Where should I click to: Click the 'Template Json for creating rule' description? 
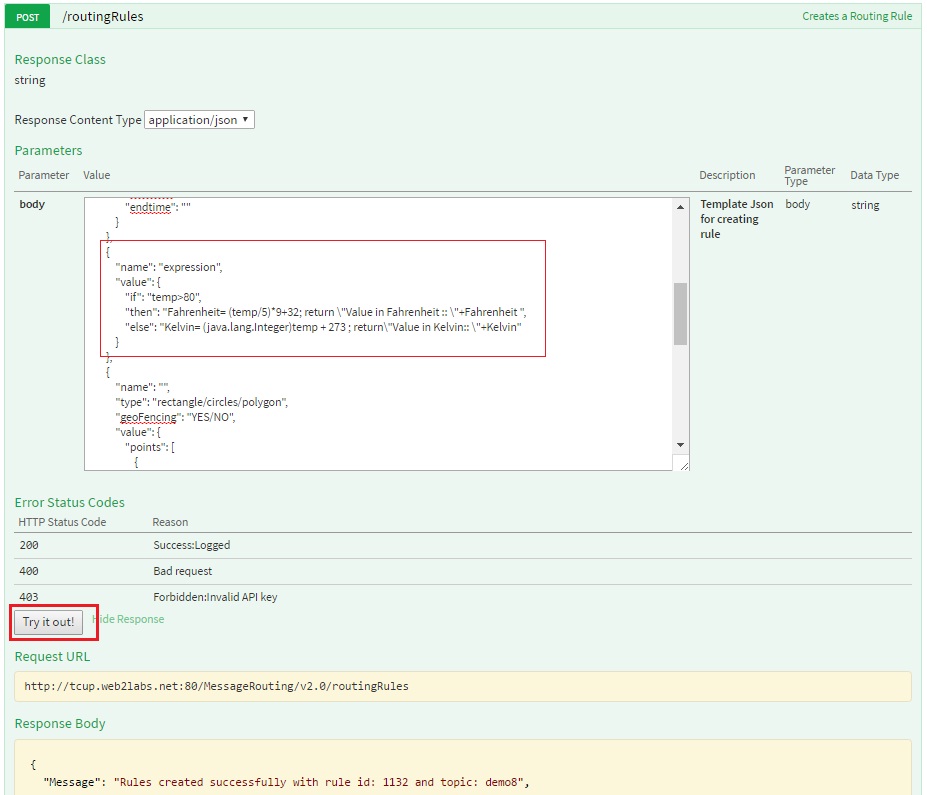tap(737, 219)
